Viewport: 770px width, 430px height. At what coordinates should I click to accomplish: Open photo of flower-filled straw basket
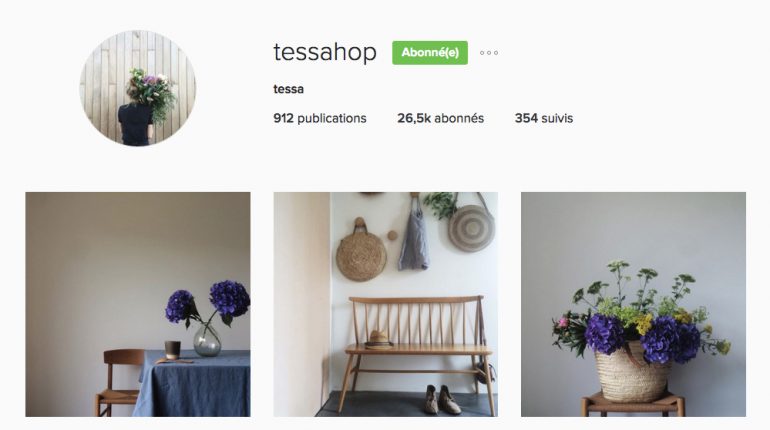point(633,304)
